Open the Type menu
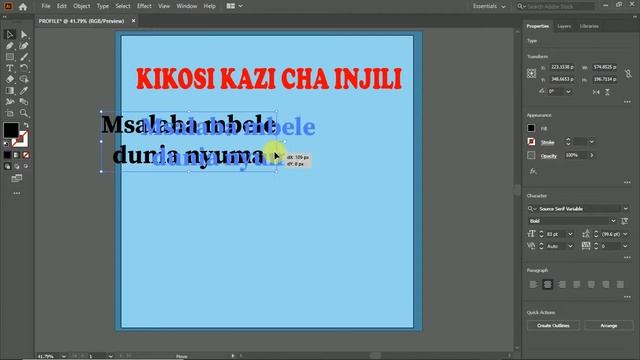 coord(103,6)
